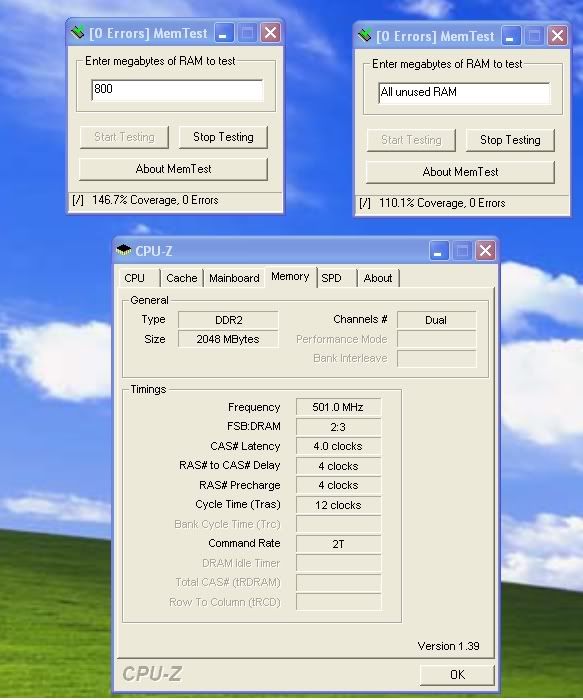Click the Version 1.39 text in CPU-Z
Screen dimensions: 583x700
coord(448,646)
